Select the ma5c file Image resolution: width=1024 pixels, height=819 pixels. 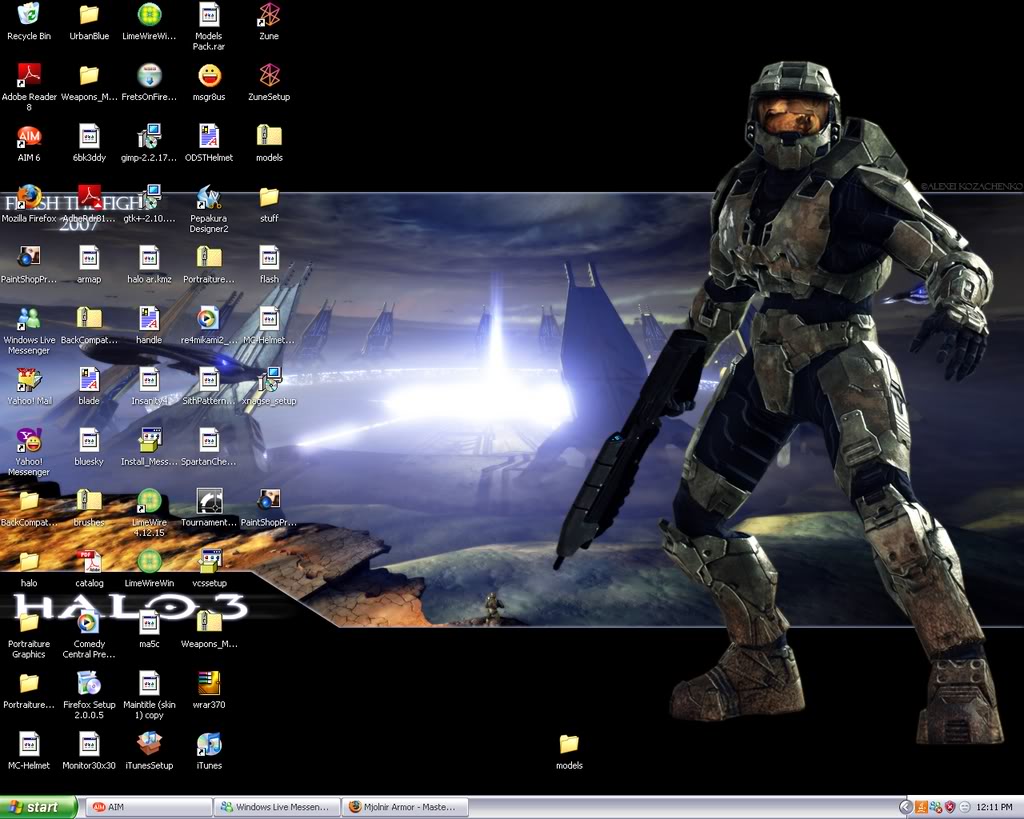point(149,622)
